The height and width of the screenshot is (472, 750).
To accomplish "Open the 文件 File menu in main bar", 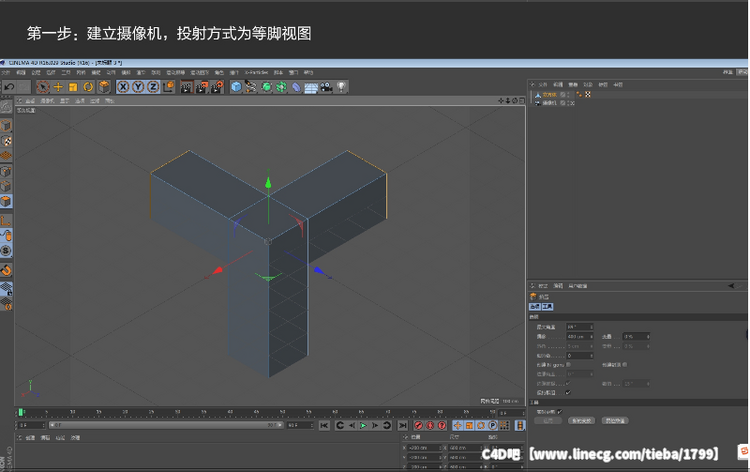I will click(6, 73).
